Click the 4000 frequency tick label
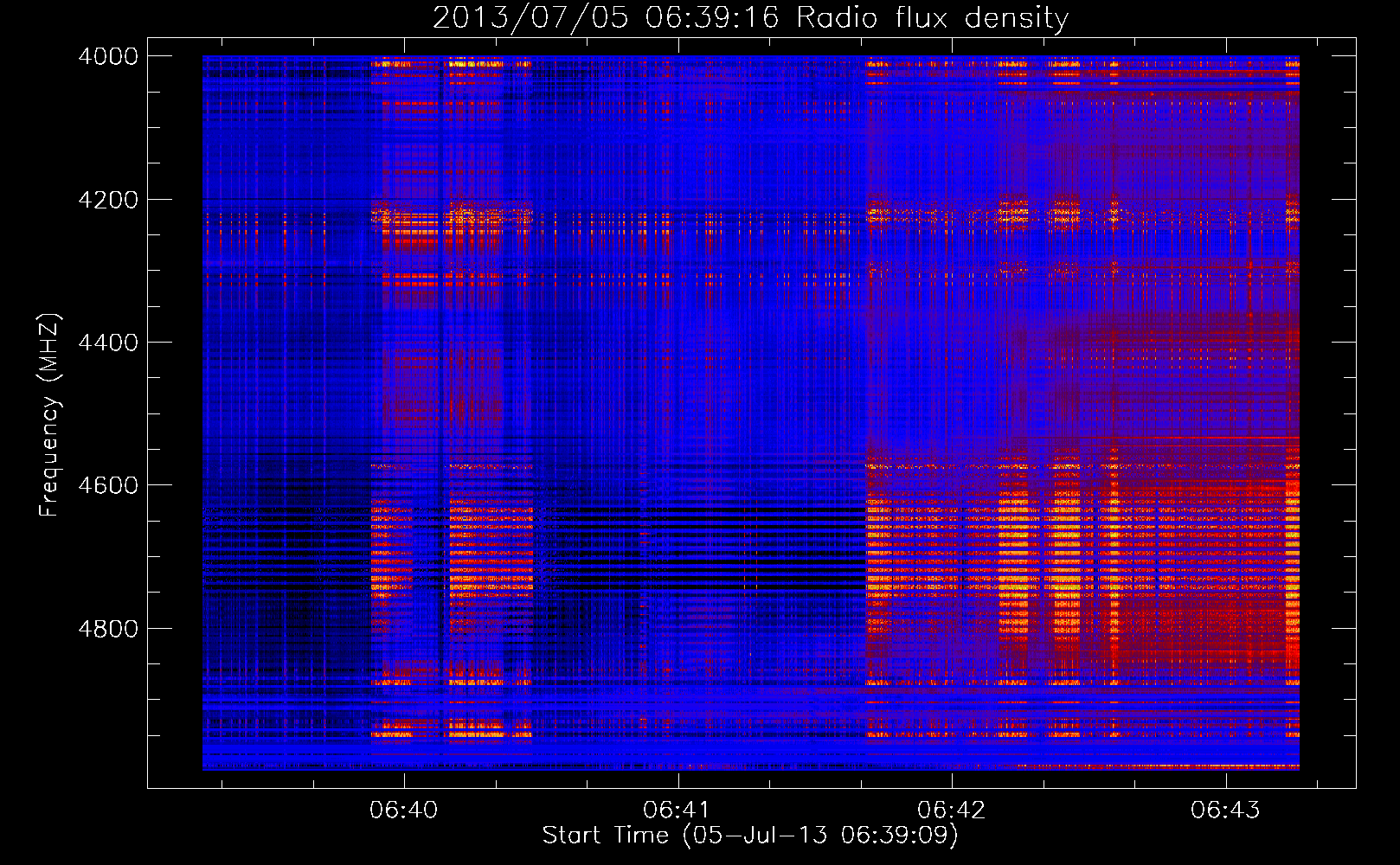Viewport: 1400px width, 865px height. click(108, 56)
